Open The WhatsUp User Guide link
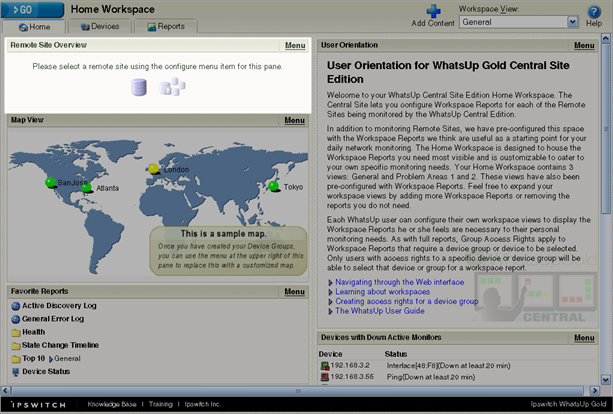This screenshot has width=613, height=414. pyautogui.click(x=380, y=311)
